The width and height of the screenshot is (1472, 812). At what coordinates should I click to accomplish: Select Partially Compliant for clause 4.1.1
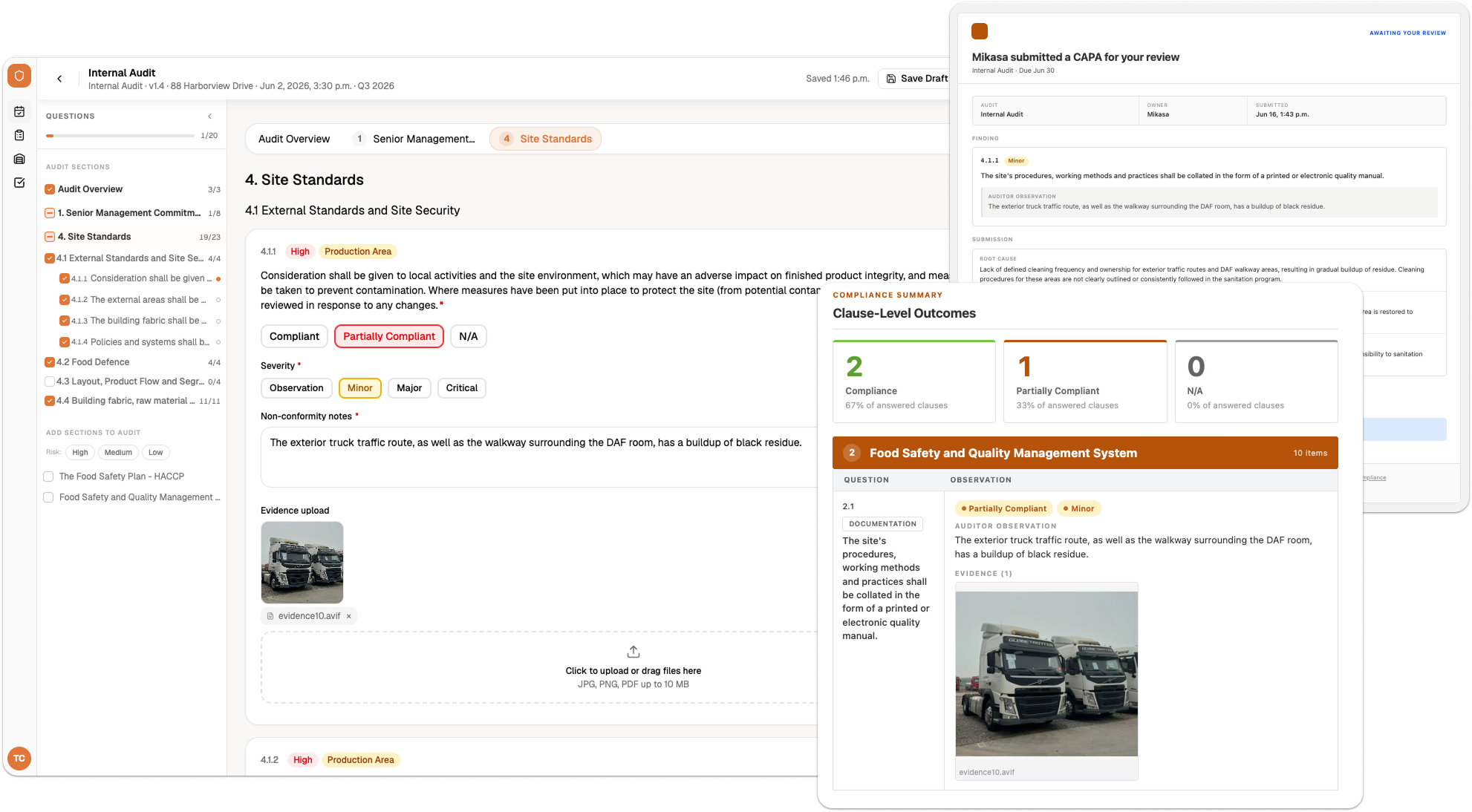coord(389,336)
